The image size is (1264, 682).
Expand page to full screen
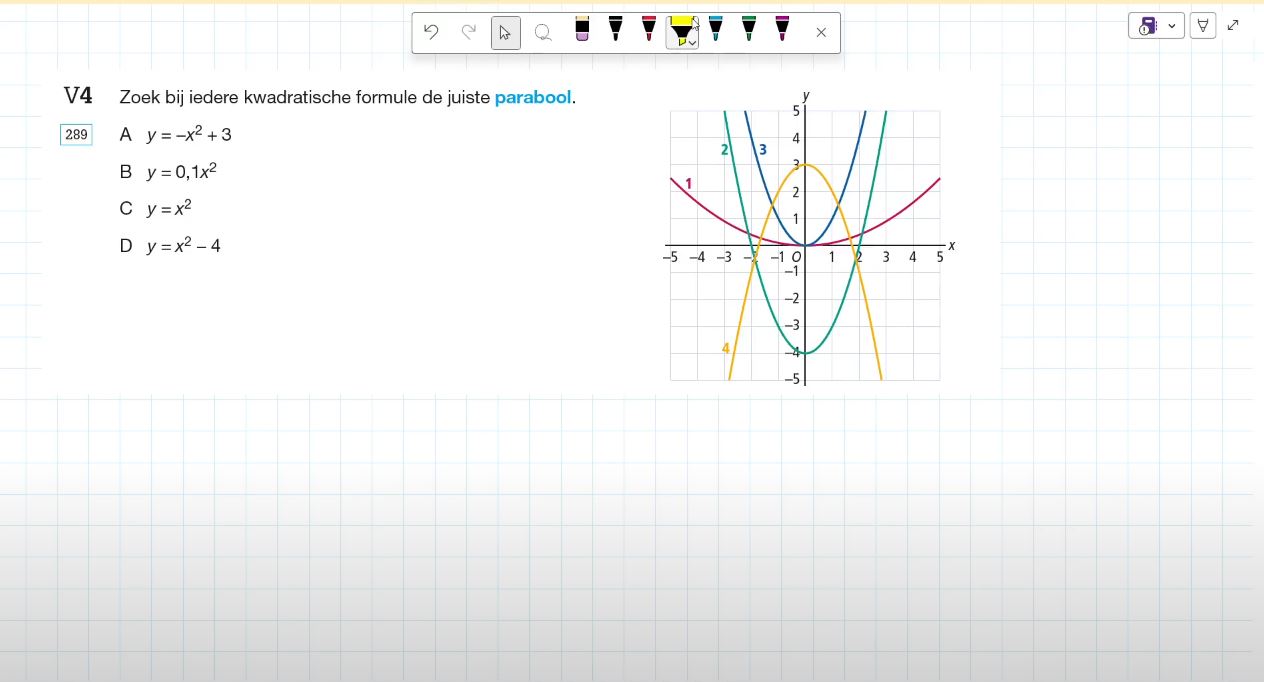pyautogui.click(x=1233, y=26)
